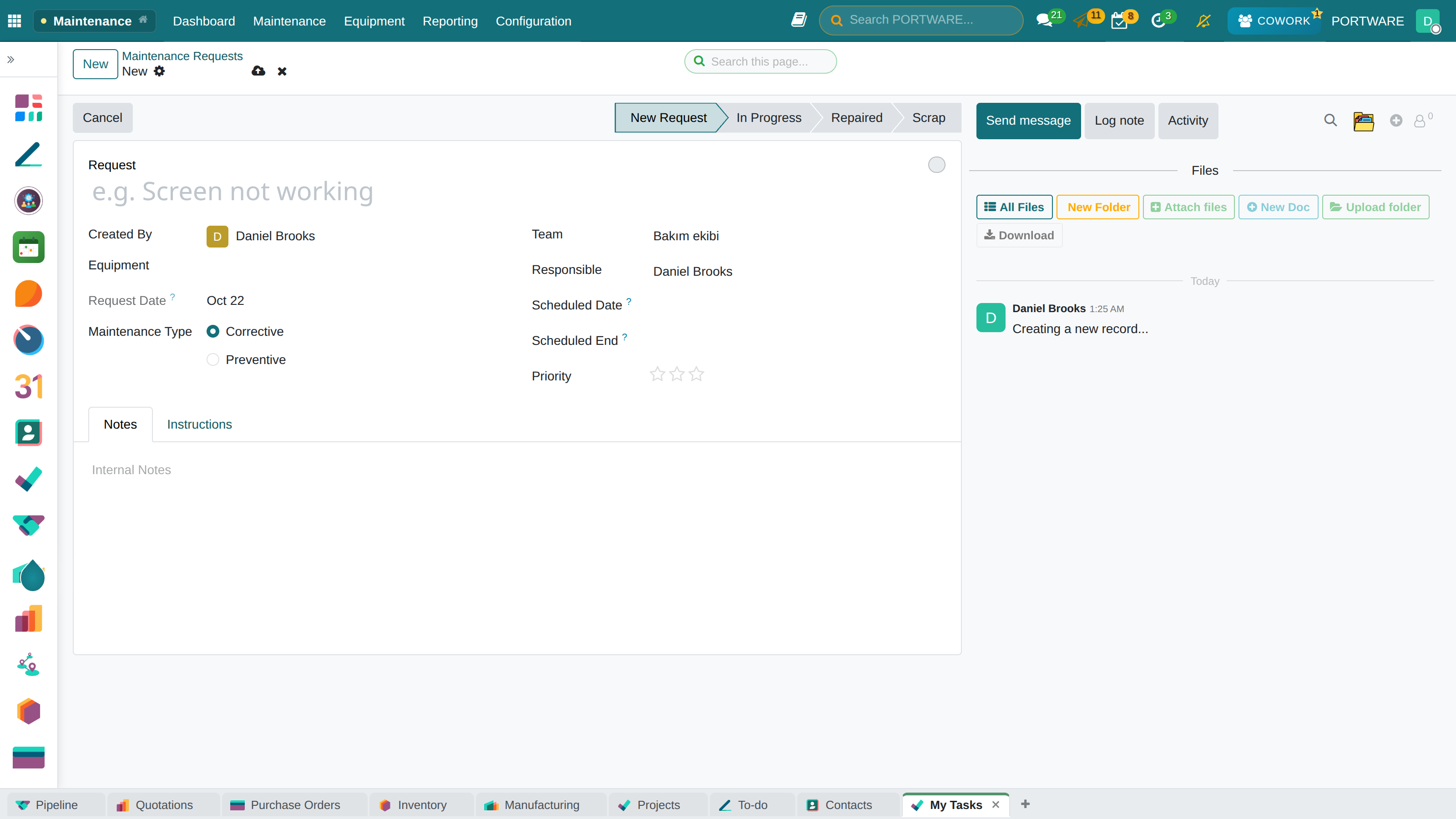This screenshot has width=1456, height=819.
Task: Set priority to first star
Action: (657, 374)
